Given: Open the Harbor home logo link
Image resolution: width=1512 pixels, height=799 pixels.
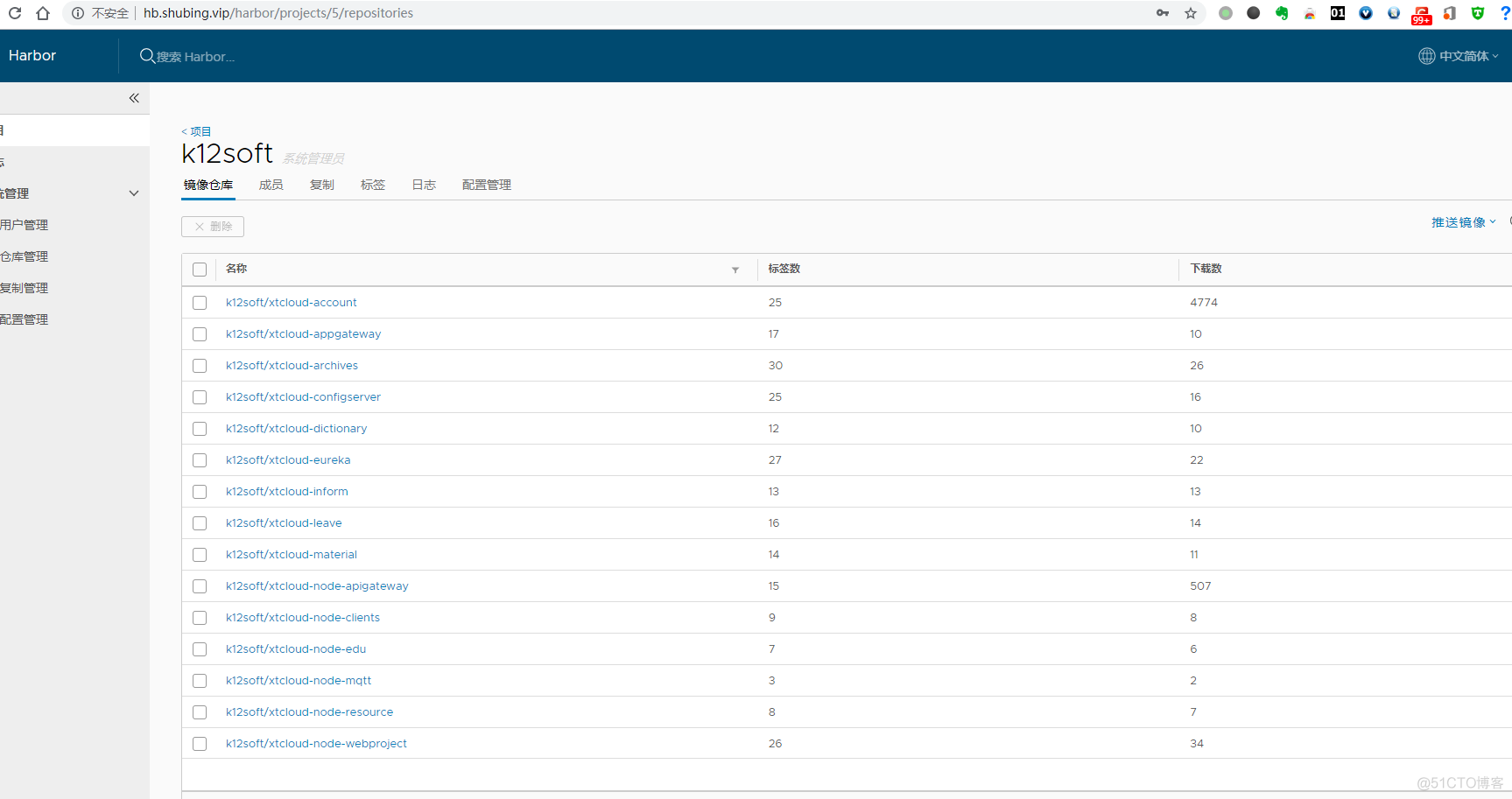Looking at the screenshot, I should tap(32, 55).
